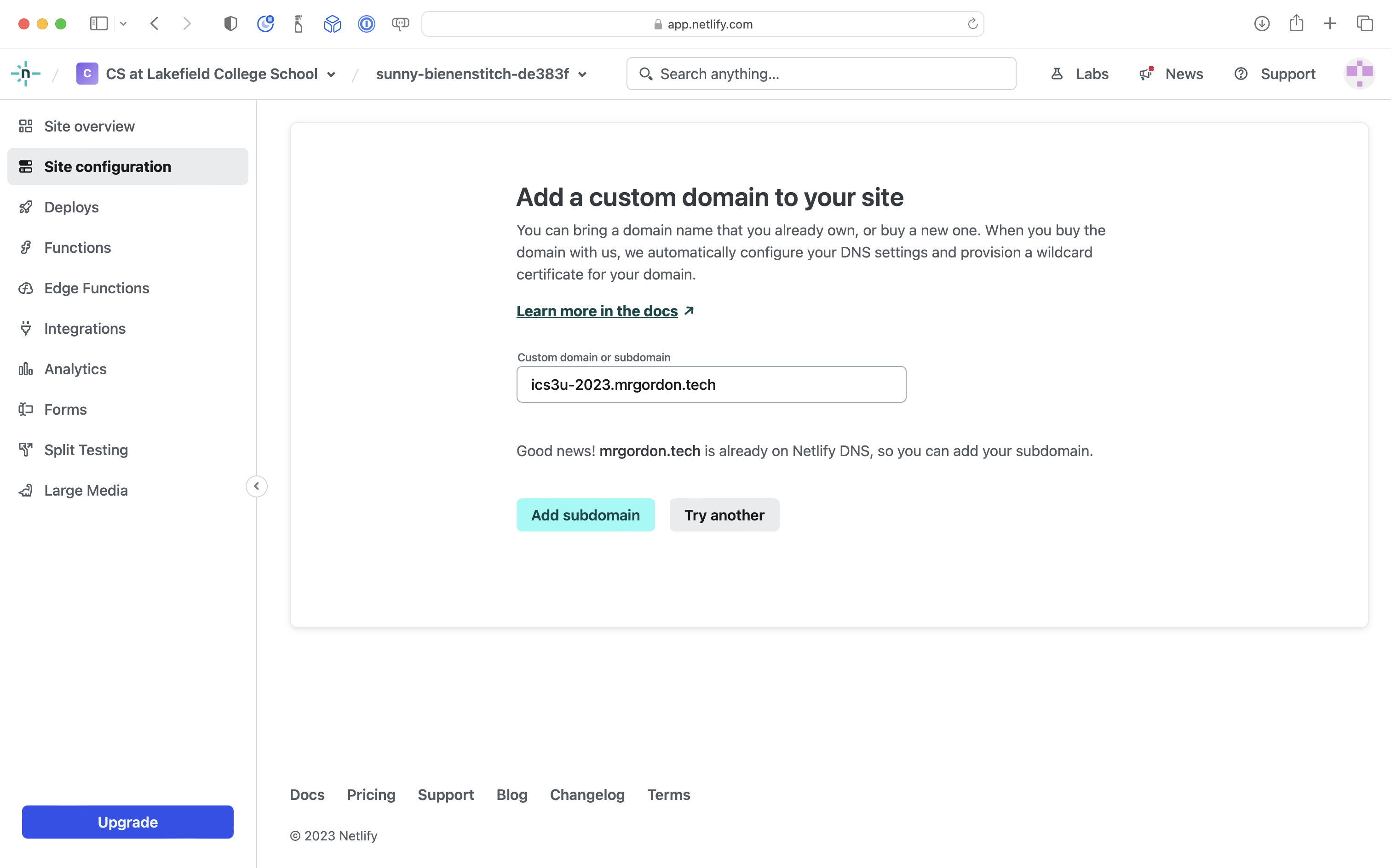Click the Safari share icon
1391x868 pixels.
tap(1296, 23)
